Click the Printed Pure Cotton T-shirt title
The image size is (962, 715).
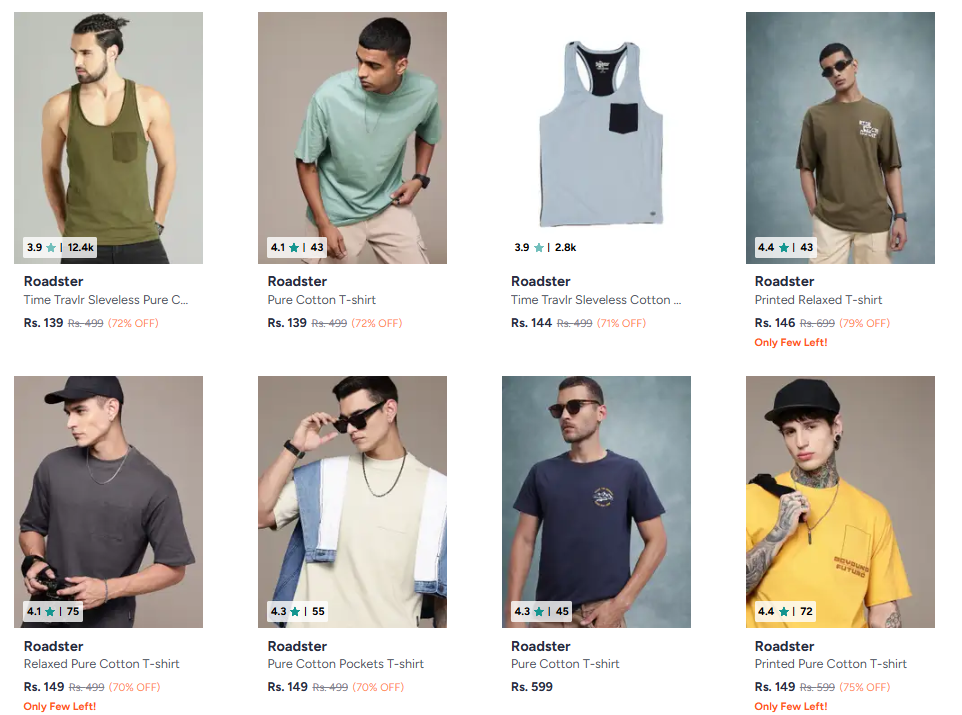click(x=830, y=664)
